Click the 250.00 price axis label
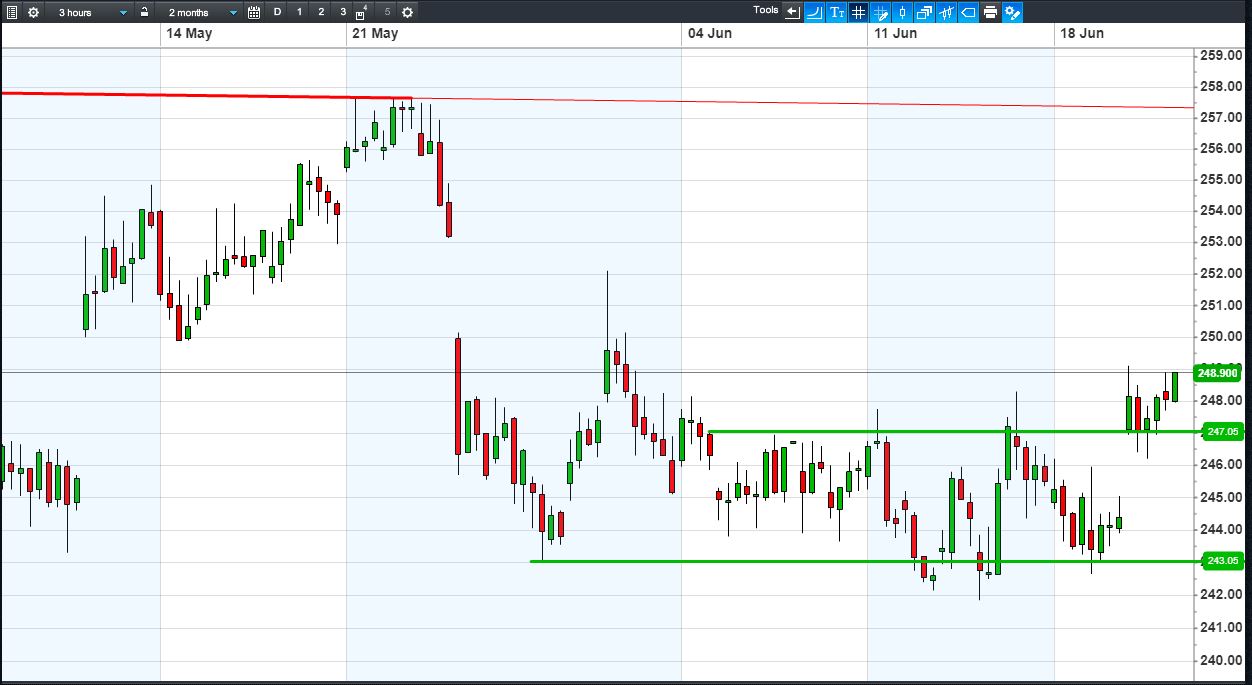Screen dimensions: 1252x685 [1220, 337]
